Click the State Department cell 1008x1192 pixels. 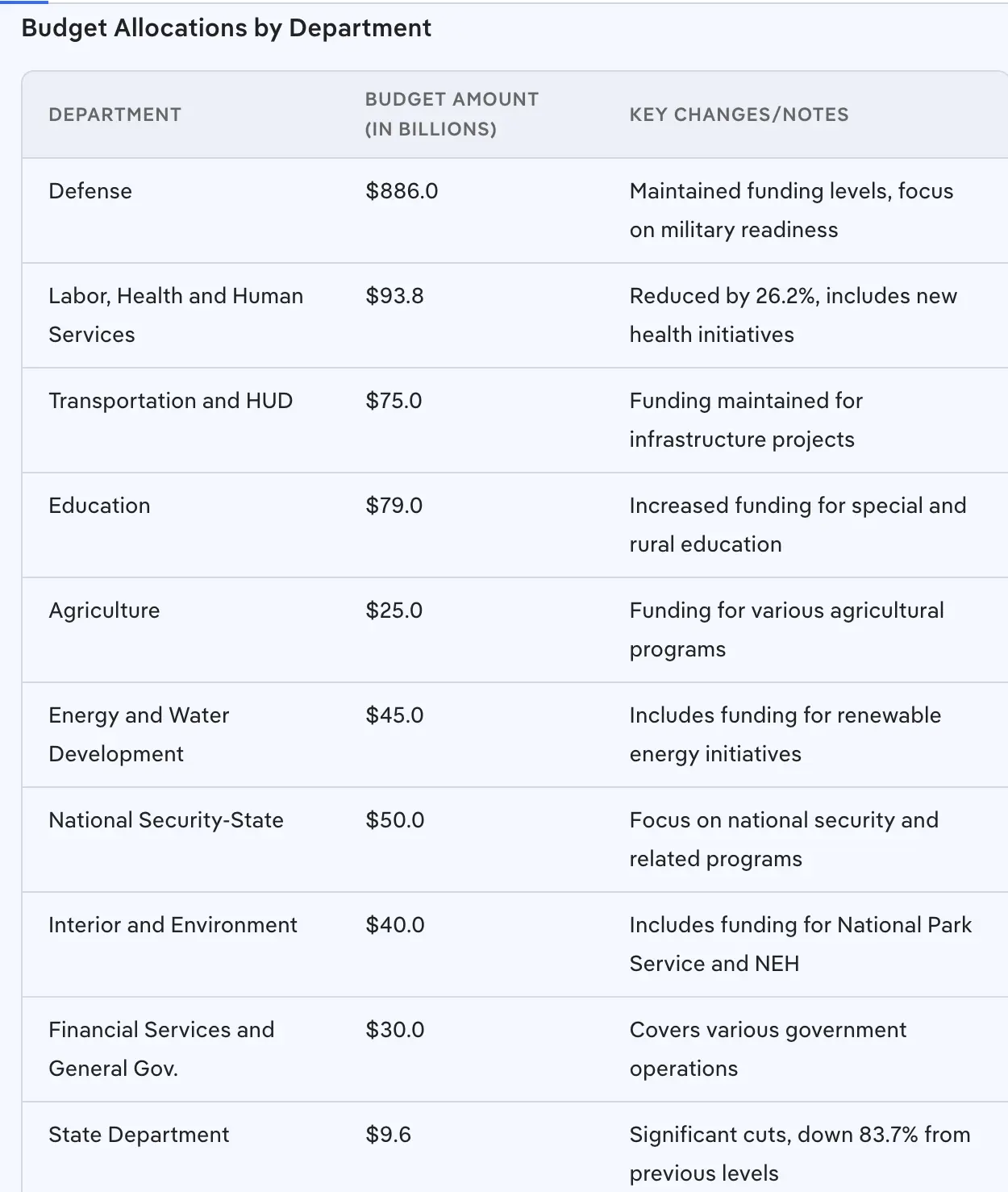139,1135
